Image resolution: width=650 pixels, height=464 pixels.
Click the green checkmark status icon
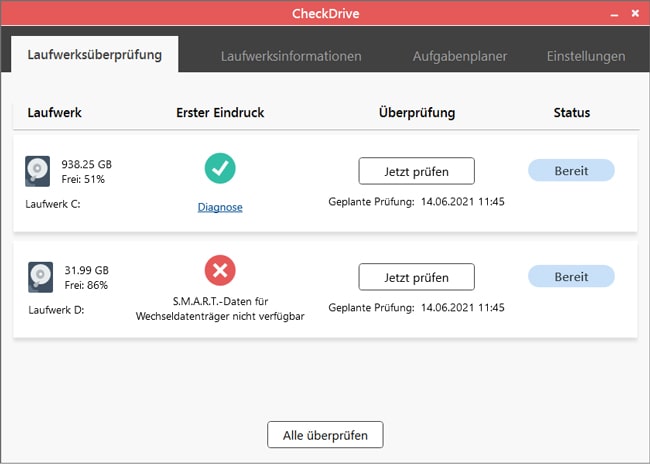[x=220, y=168]
